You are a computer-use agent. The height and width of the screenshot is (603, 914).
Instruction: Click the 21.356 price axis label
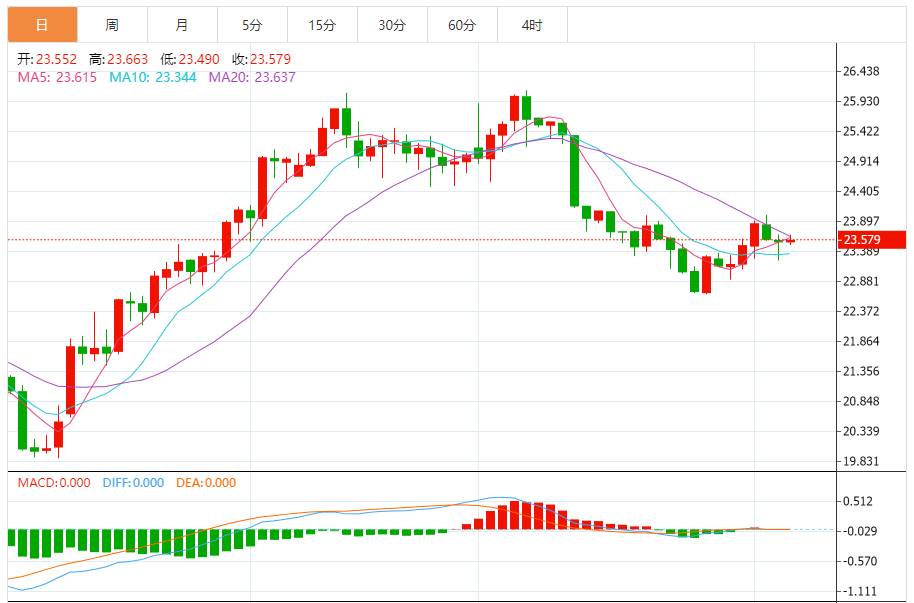pos(862,371)
